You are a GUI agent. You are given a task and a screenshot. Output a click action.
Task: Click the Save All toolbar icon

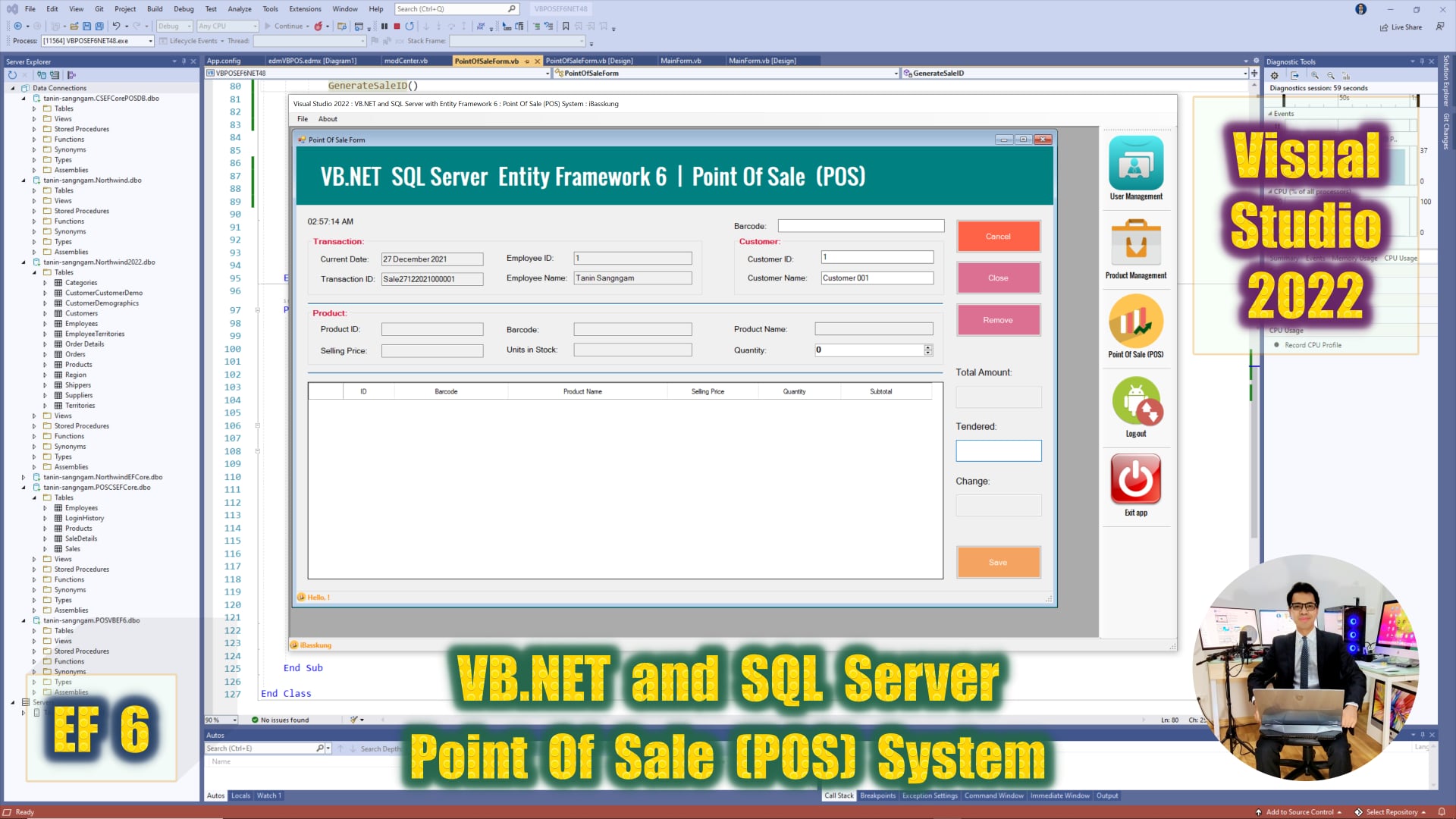[x=99, y=27]
